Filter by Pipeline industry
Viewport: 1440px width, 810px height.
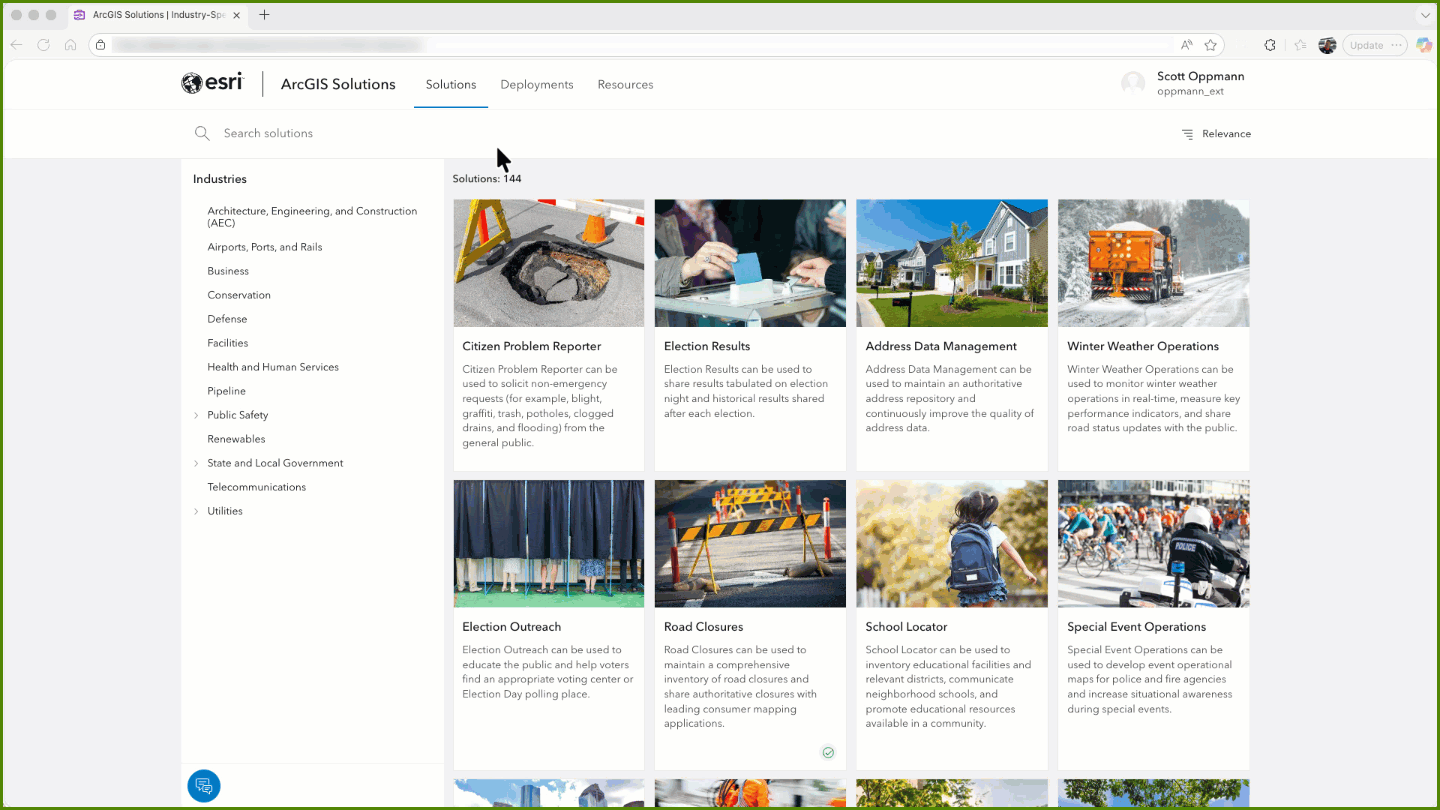click(226, 391)
